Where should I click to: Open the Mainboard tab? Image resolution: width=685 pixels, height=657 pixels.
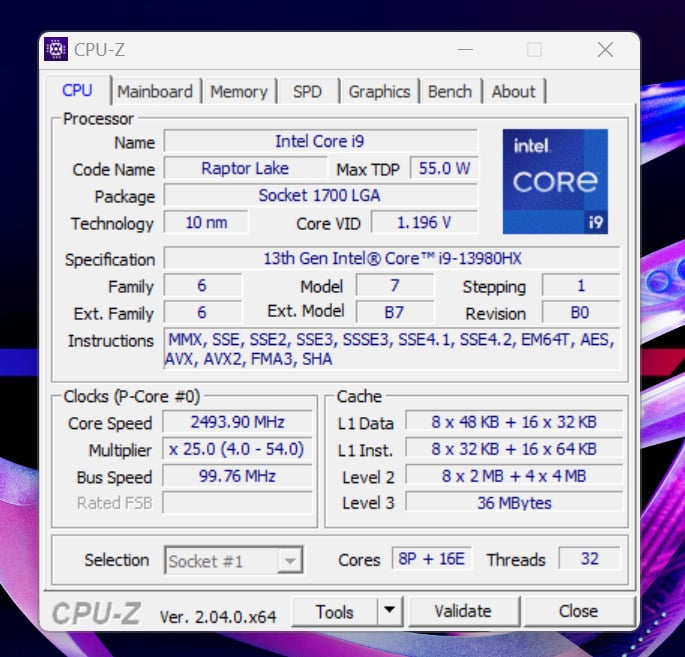click(154, 91)
